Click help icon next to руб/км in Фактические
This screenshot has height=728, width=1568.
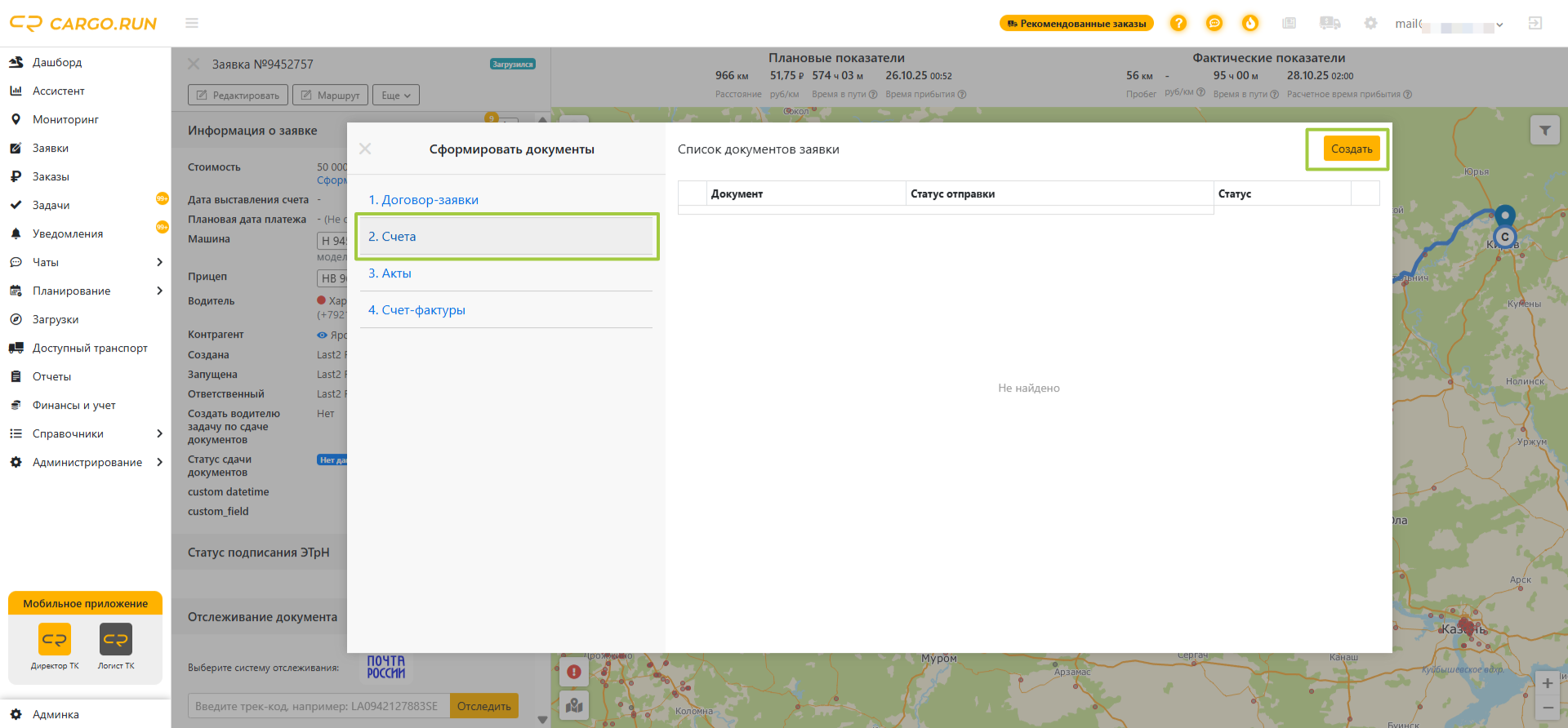click(1200, 91)
